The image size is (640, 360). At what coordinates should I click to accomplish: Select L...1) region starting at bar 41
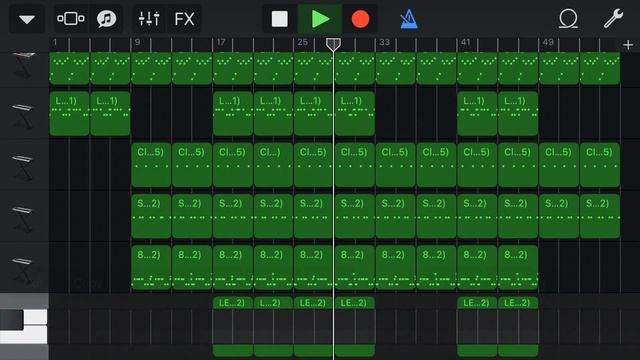(x=477, y=113)
